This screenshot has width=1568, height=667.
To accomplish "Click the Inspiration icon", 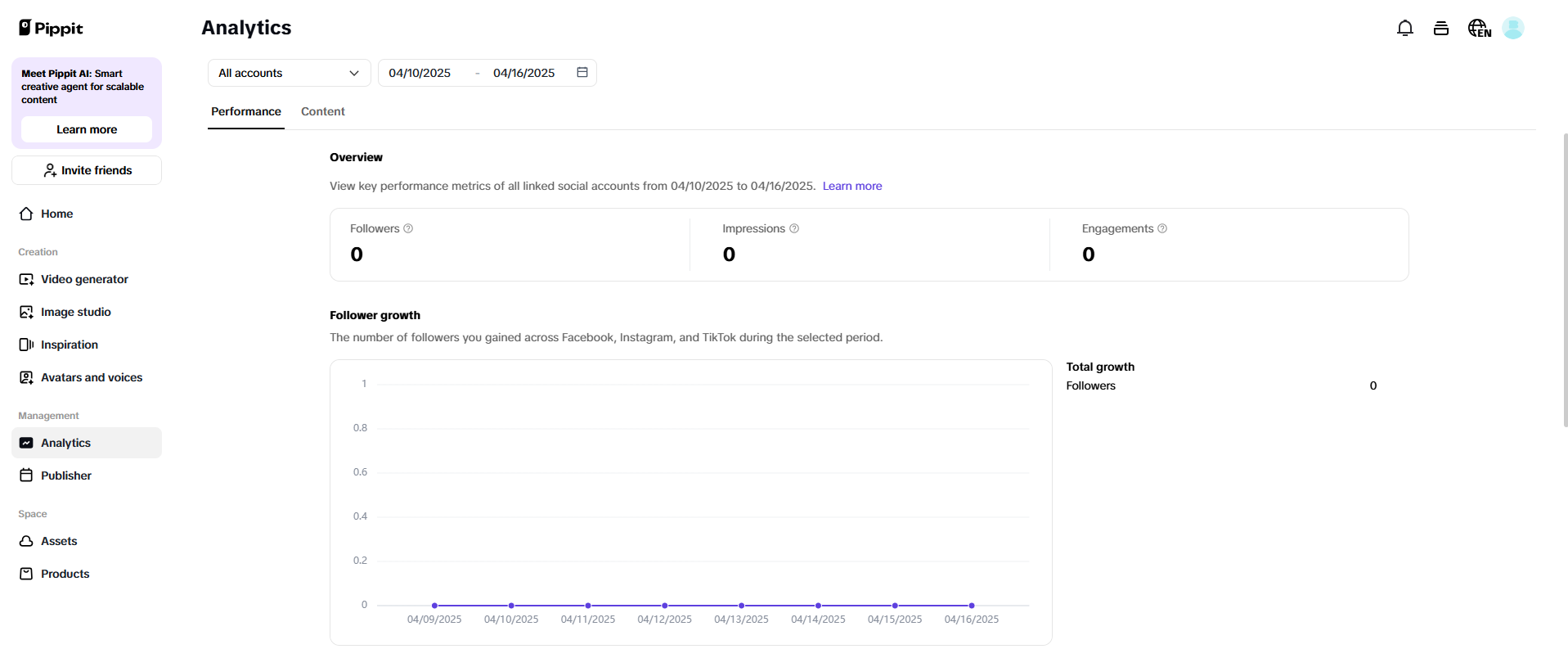I will tap(26, 345).
